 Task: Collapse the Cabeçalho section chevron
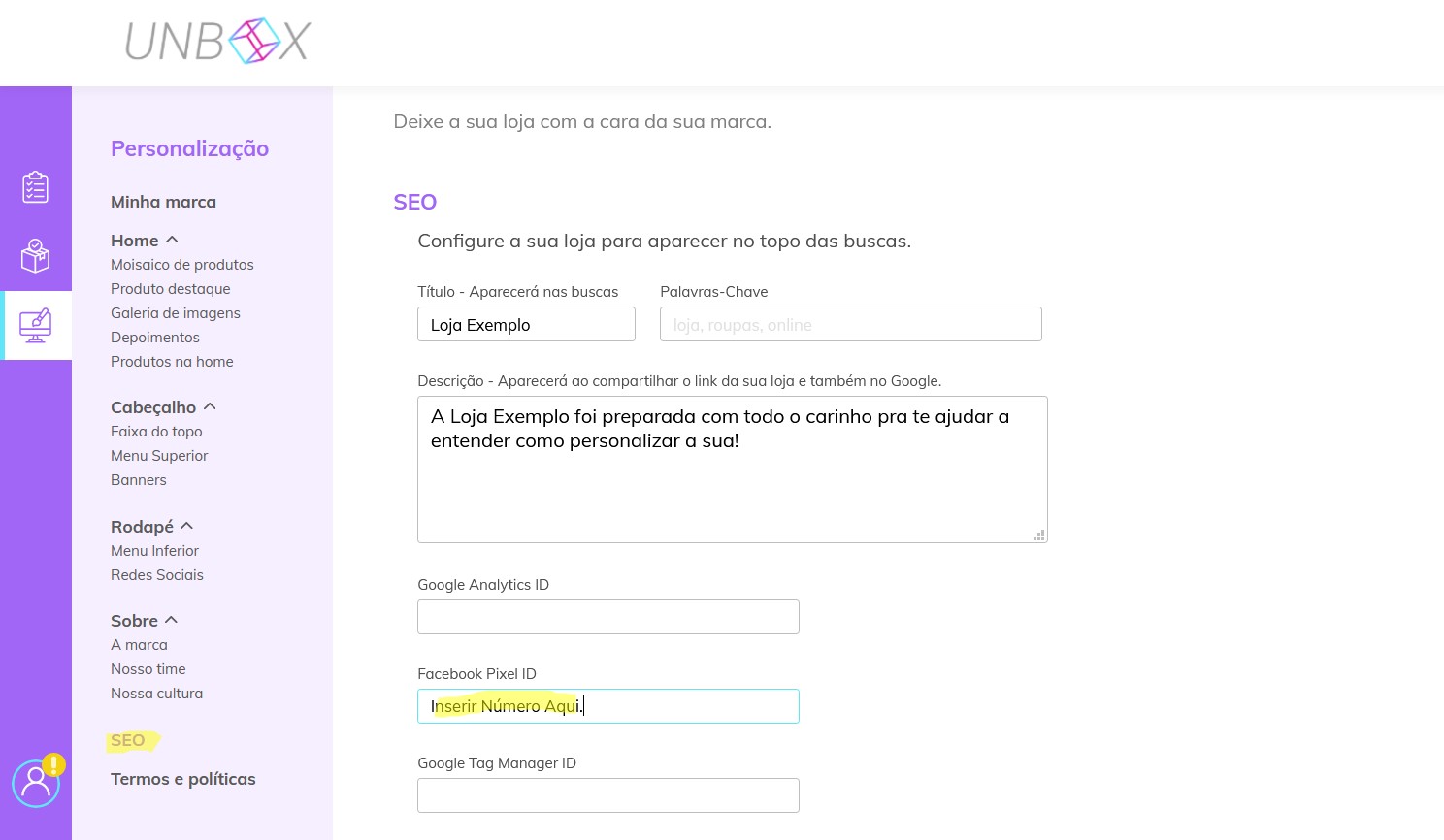[210, 406]
